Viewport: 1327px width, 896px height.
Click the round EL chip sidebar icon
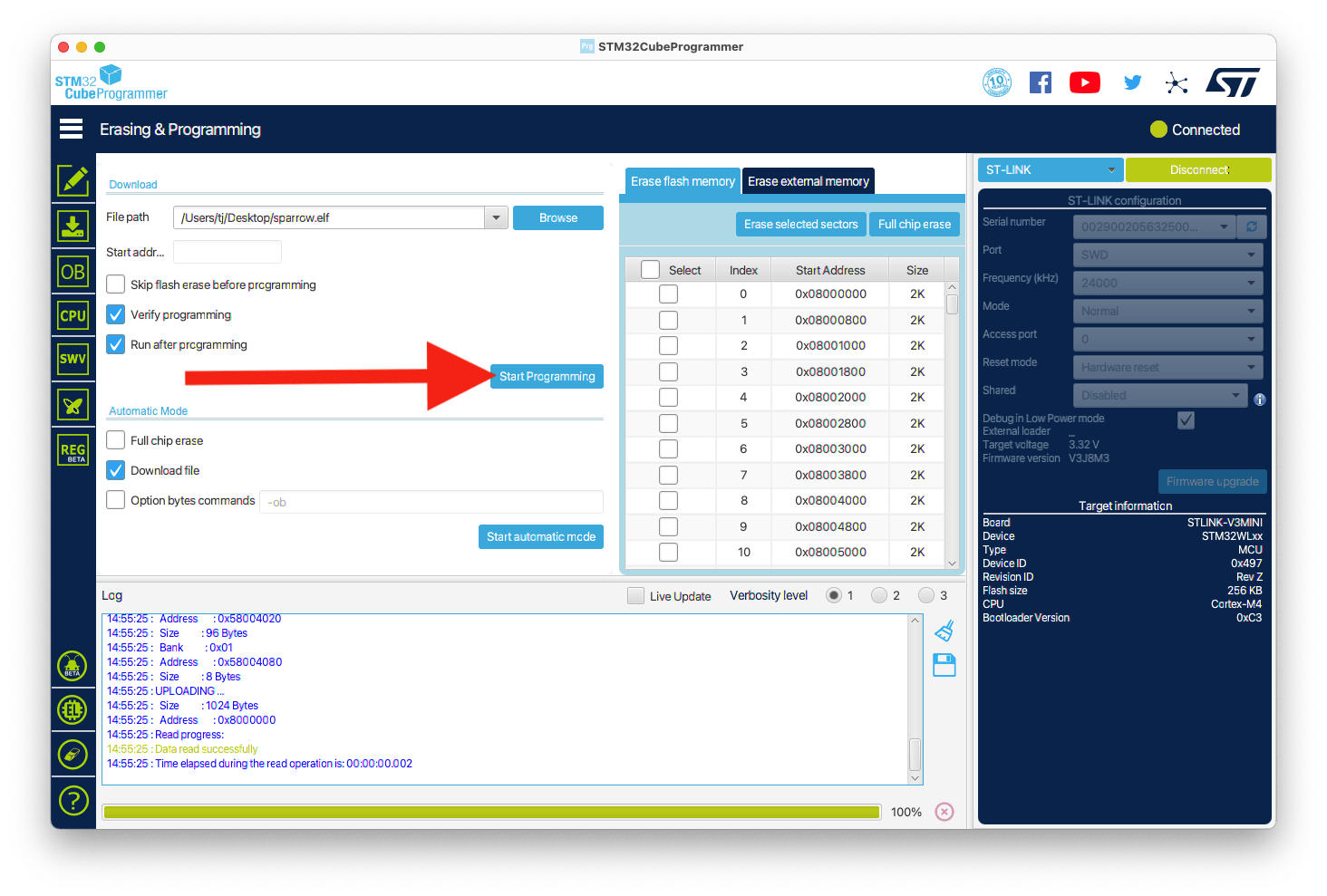[73, 709]
